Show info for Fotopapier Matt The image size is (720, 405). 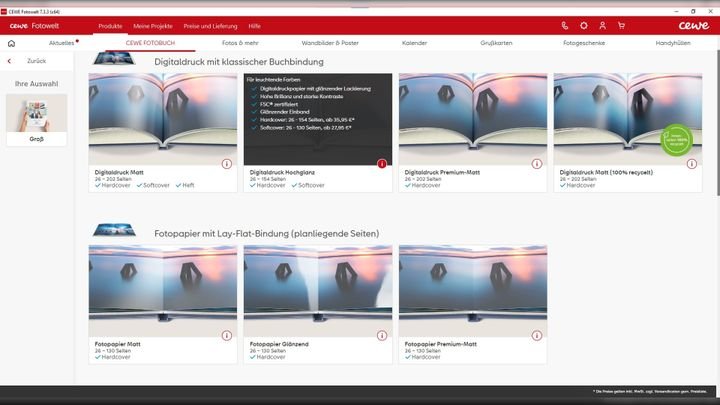pyautogui.click(x=227, y=336)
